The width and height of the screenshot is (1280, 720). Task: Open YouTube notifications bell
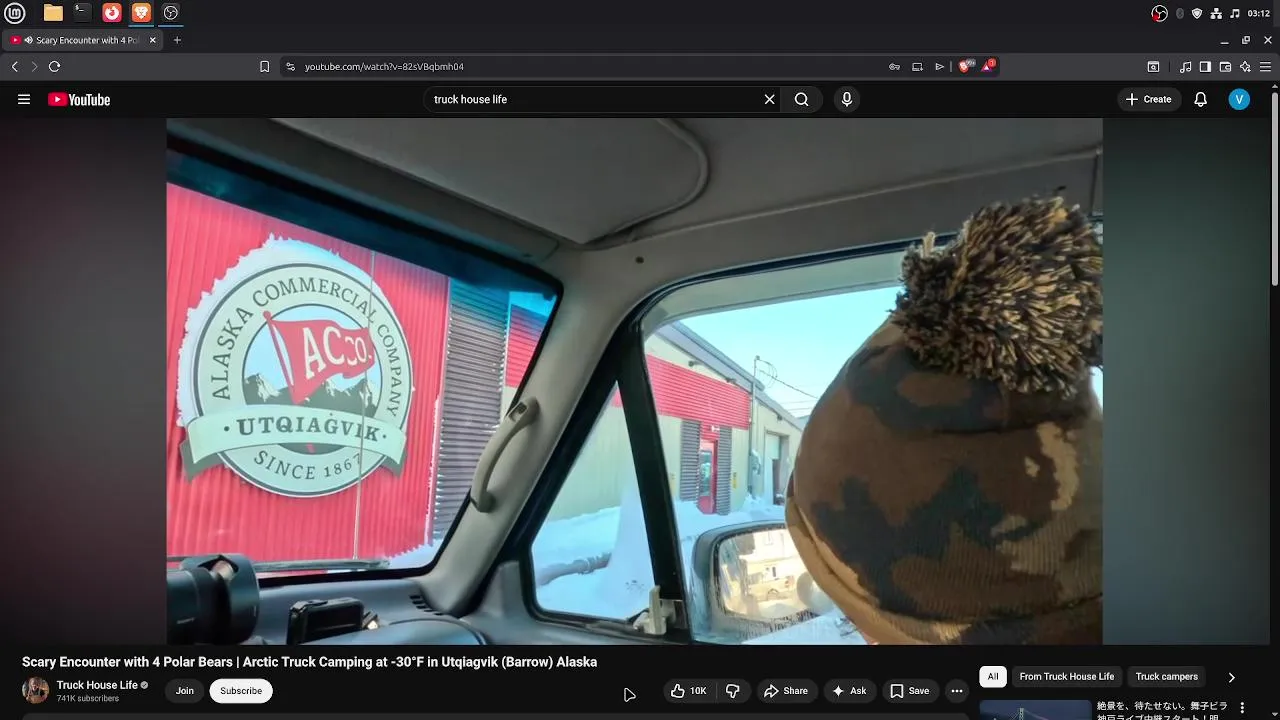point(1201,99)
